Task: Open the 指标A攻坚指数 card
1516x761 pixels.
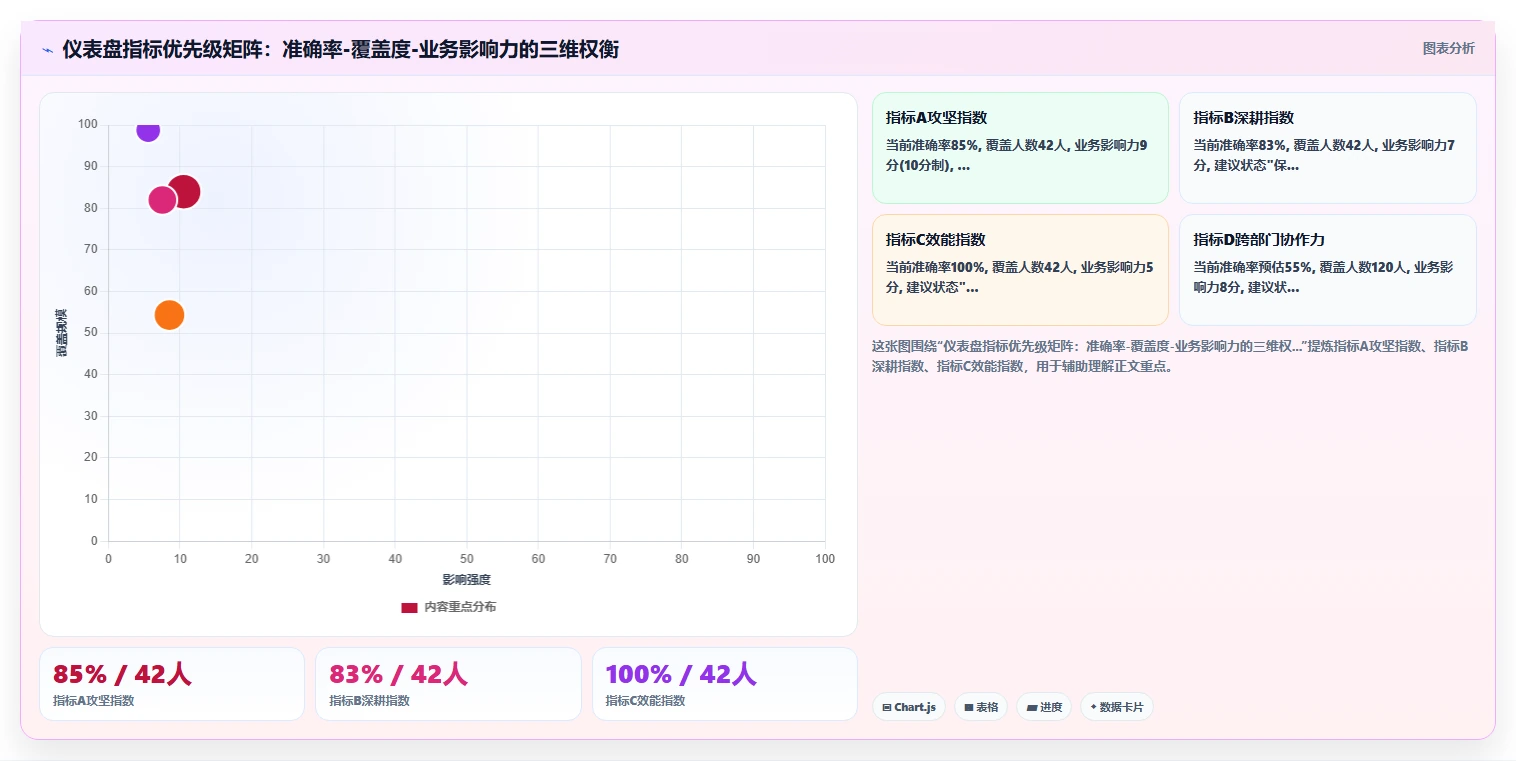Action: point(1020,148)
